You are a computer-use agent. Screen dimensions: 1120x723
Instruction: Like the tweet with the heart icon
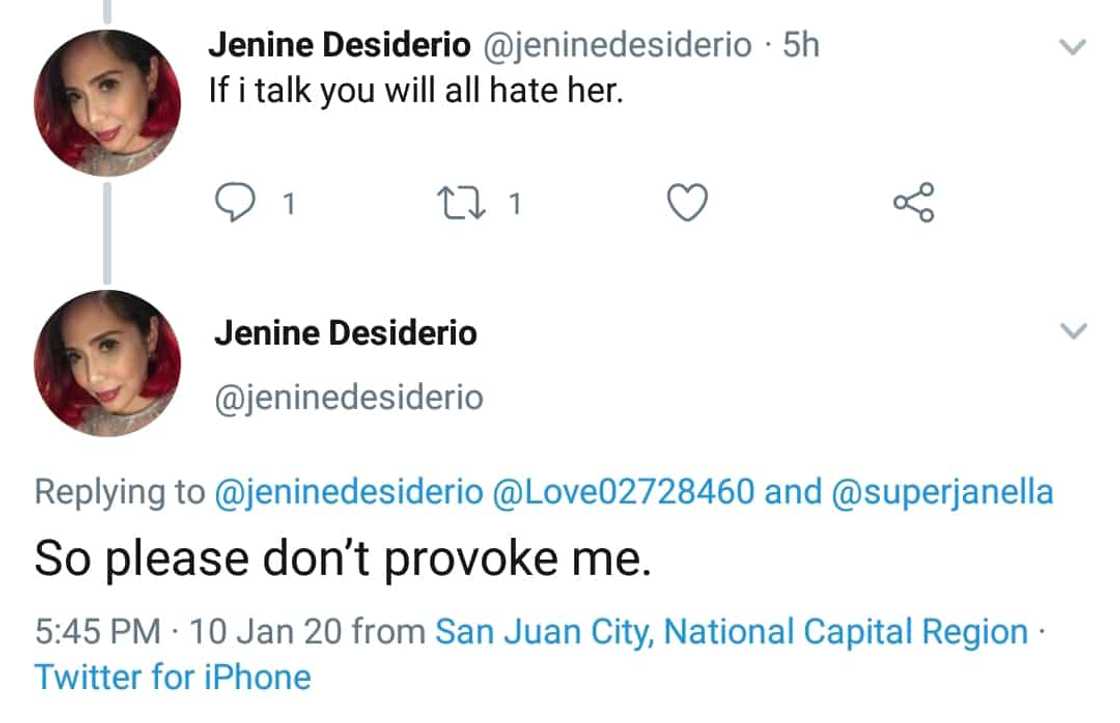coord(687,203)
